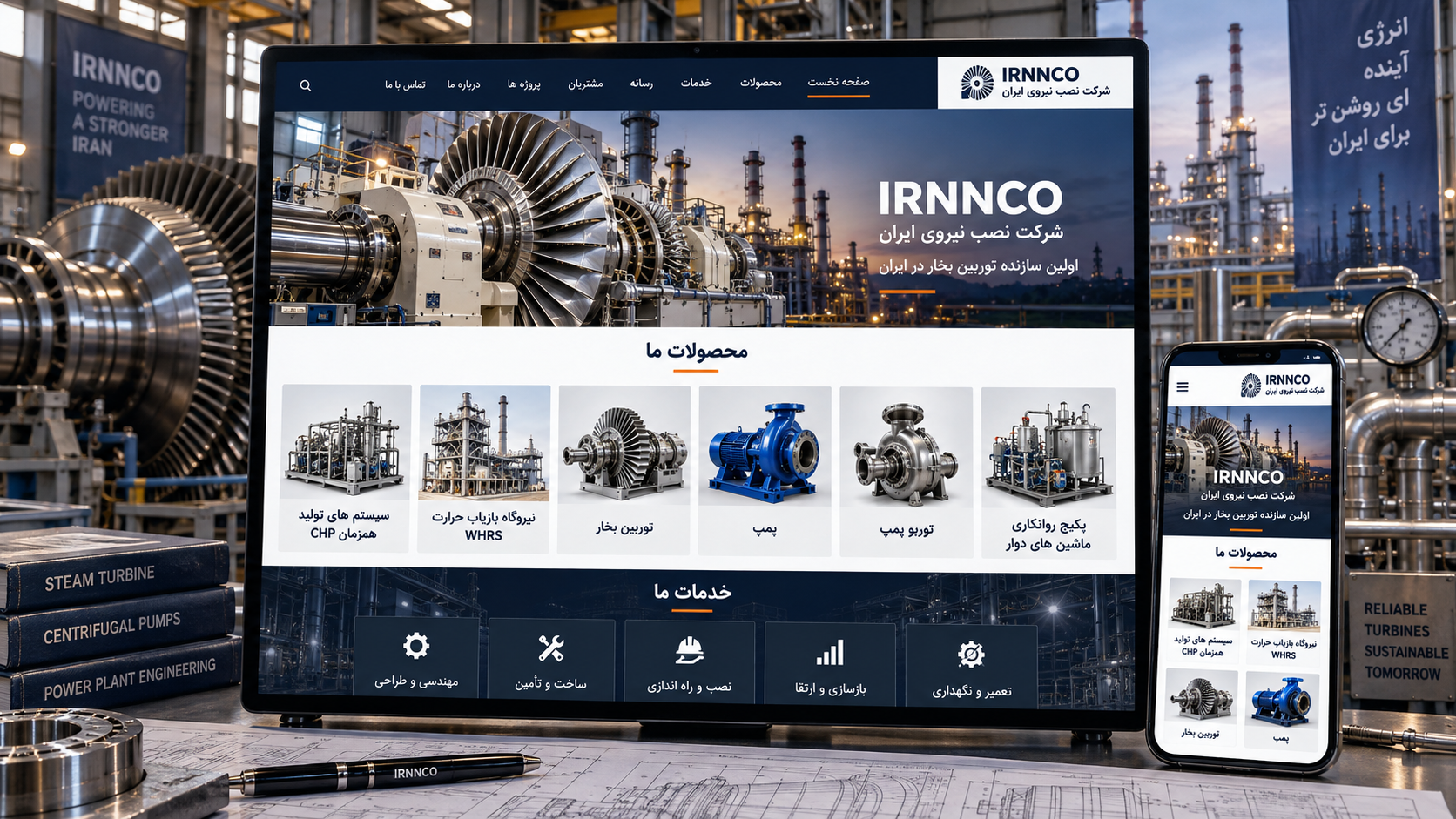Click the اولین سازنده توربین بخار در ایران tagline on tablet
Image resolution: width=1456 pixels, height=819 pixels.
(978, 266)
